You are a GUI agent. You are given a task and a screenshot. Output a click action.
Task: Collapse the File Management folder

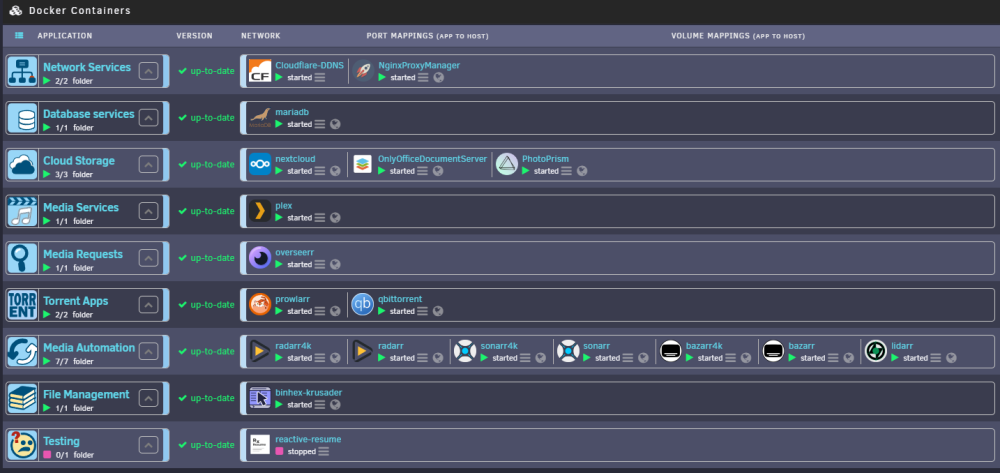click(149, 398)
